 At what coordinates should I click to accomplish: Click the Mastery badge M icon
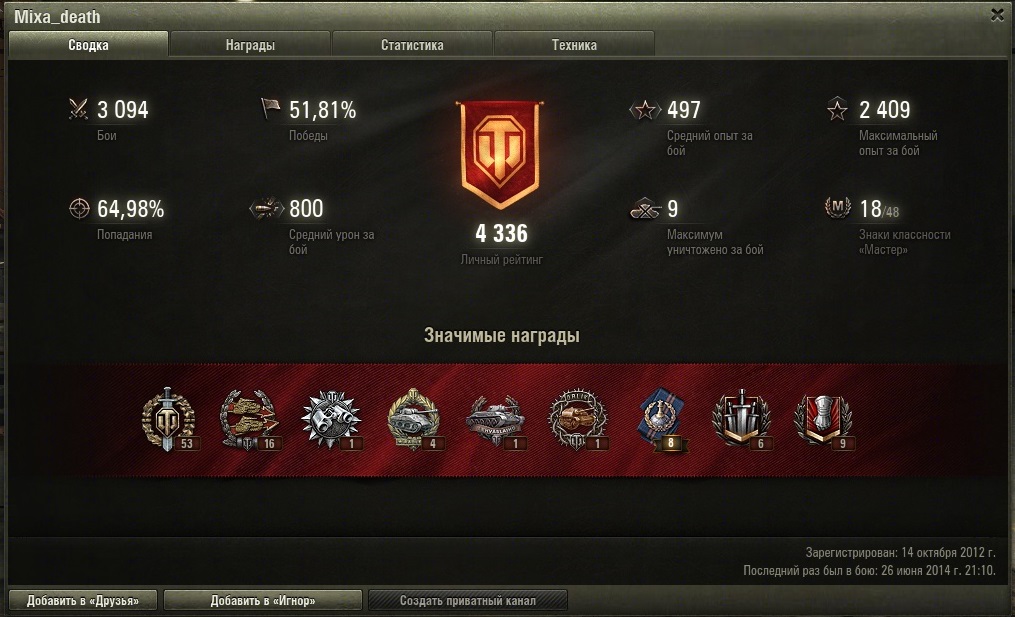[x=838, y=207]
